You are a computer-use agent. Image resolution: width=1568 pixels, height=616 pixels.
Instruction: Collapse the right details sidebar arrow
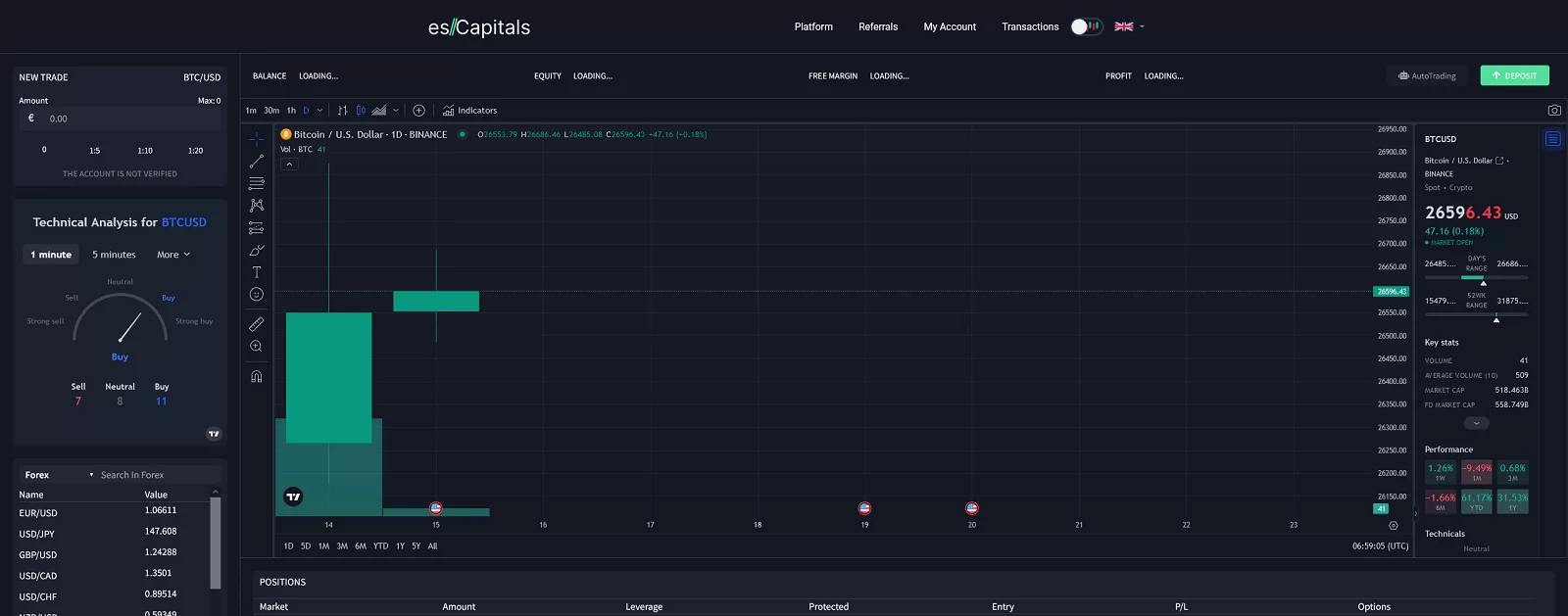[1416, 513]
